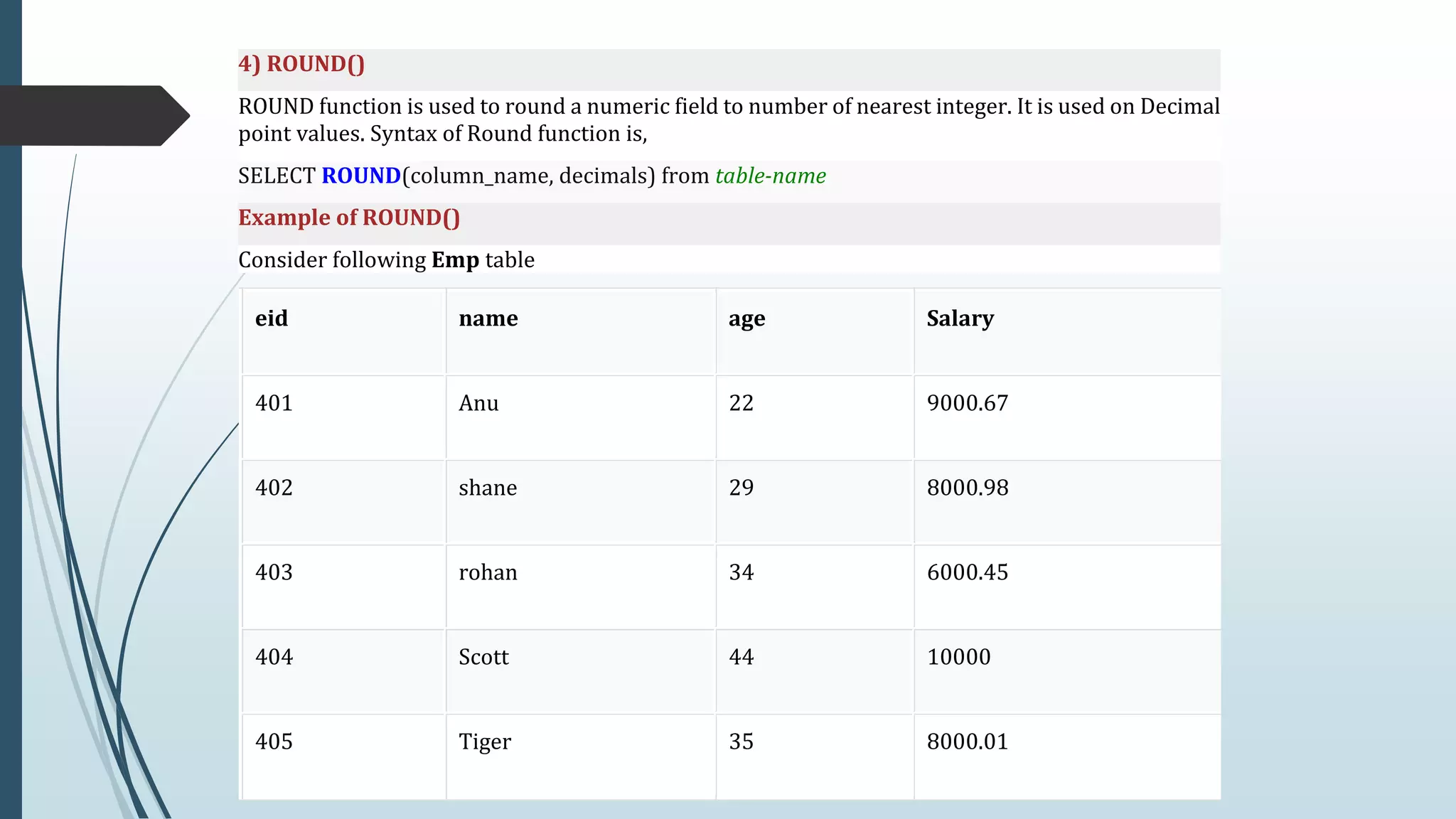Select the blue ROUND keyword in syntax
This screenshot has height=819, width=1456.
point(361,176)
